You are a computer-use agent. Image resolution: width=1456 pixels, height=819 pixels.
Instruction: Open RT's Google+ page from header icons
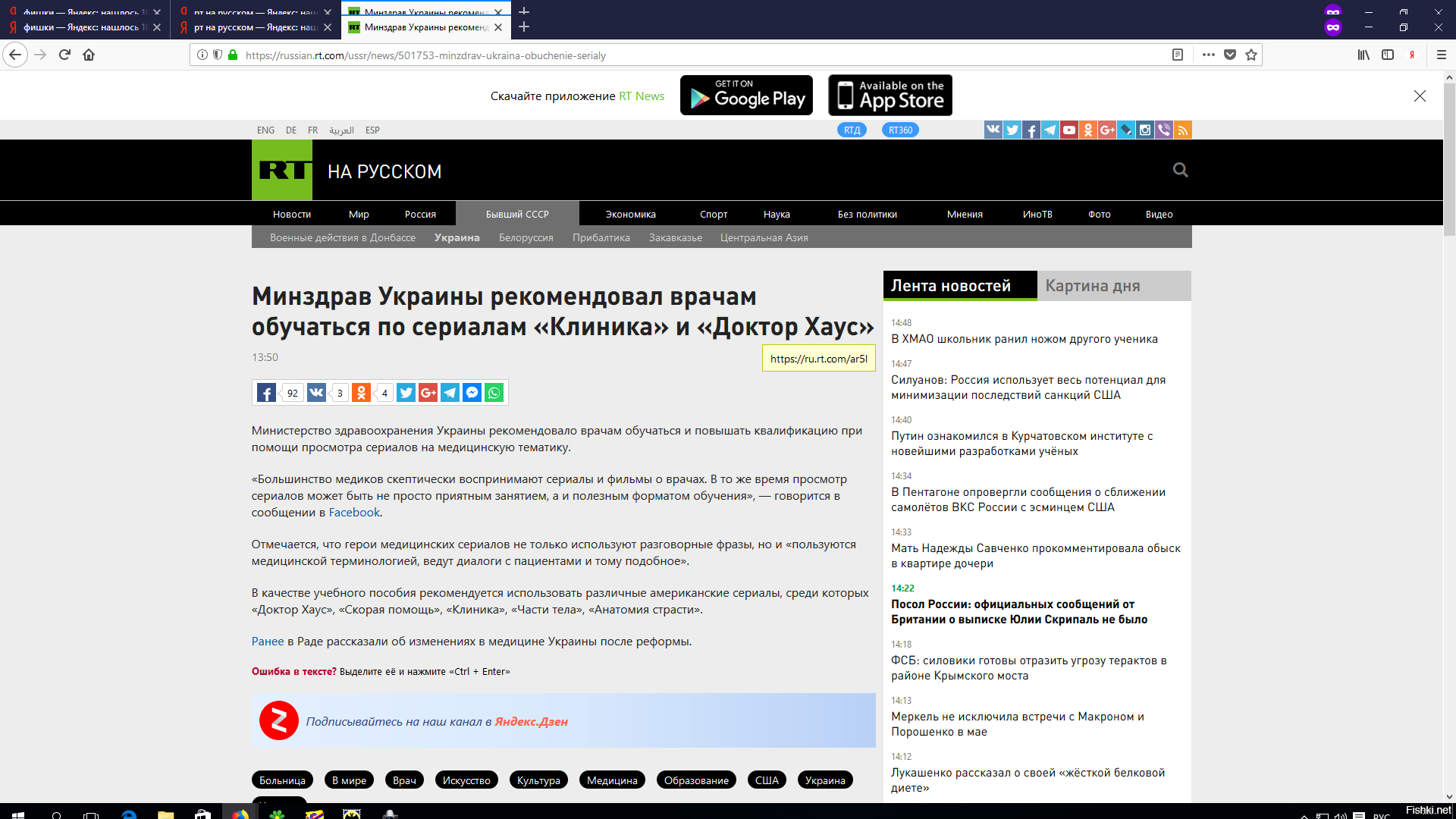pos(1106,130)
